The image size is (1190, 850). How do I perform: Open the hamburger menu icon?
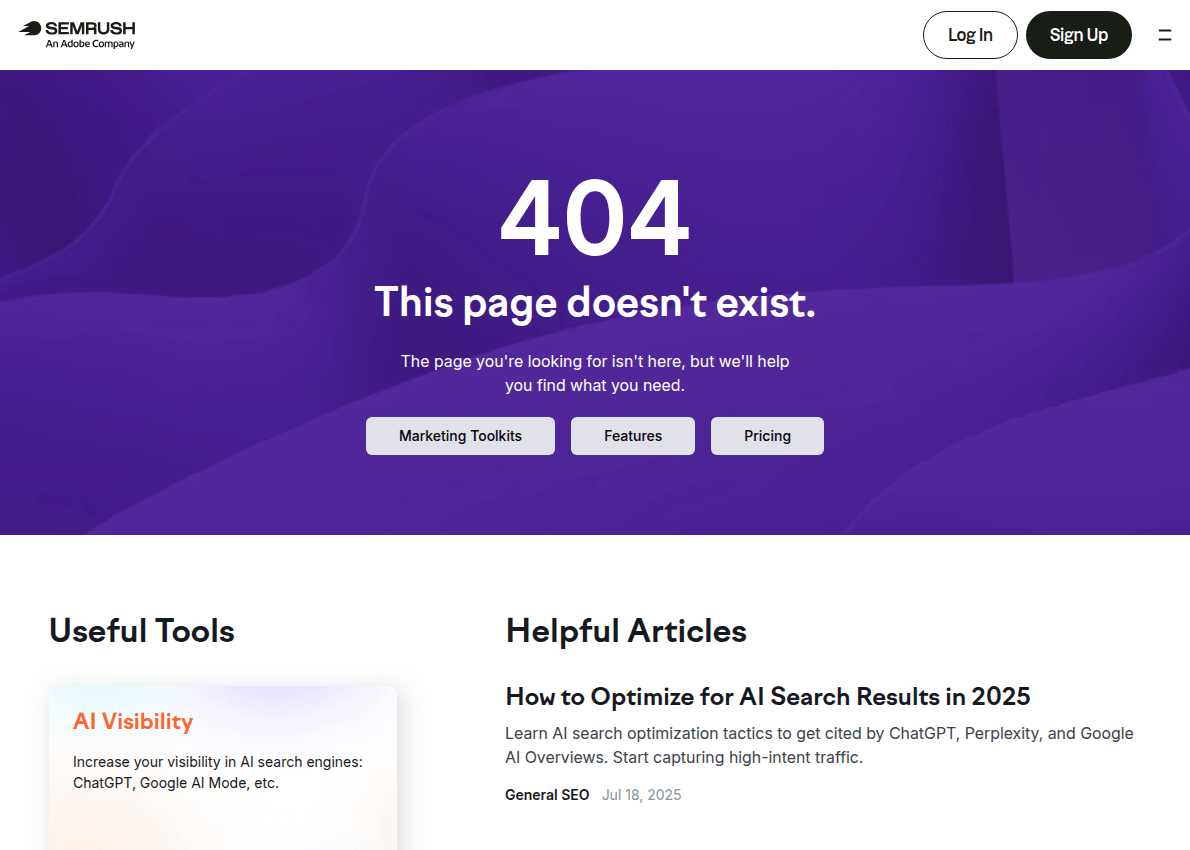[1164, 35]
